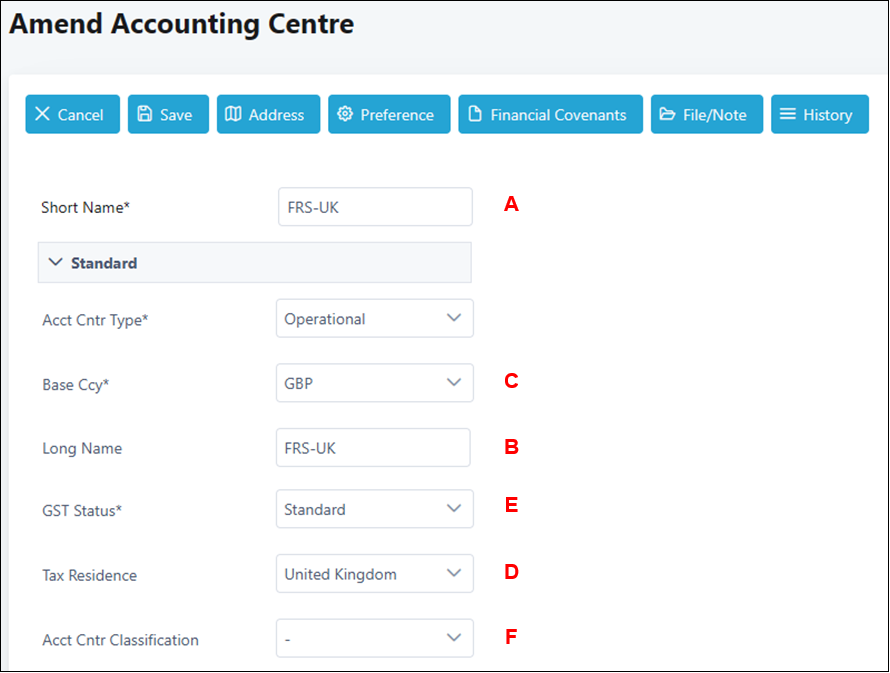Collapse the Standard section chevron

tap(55, 263)
